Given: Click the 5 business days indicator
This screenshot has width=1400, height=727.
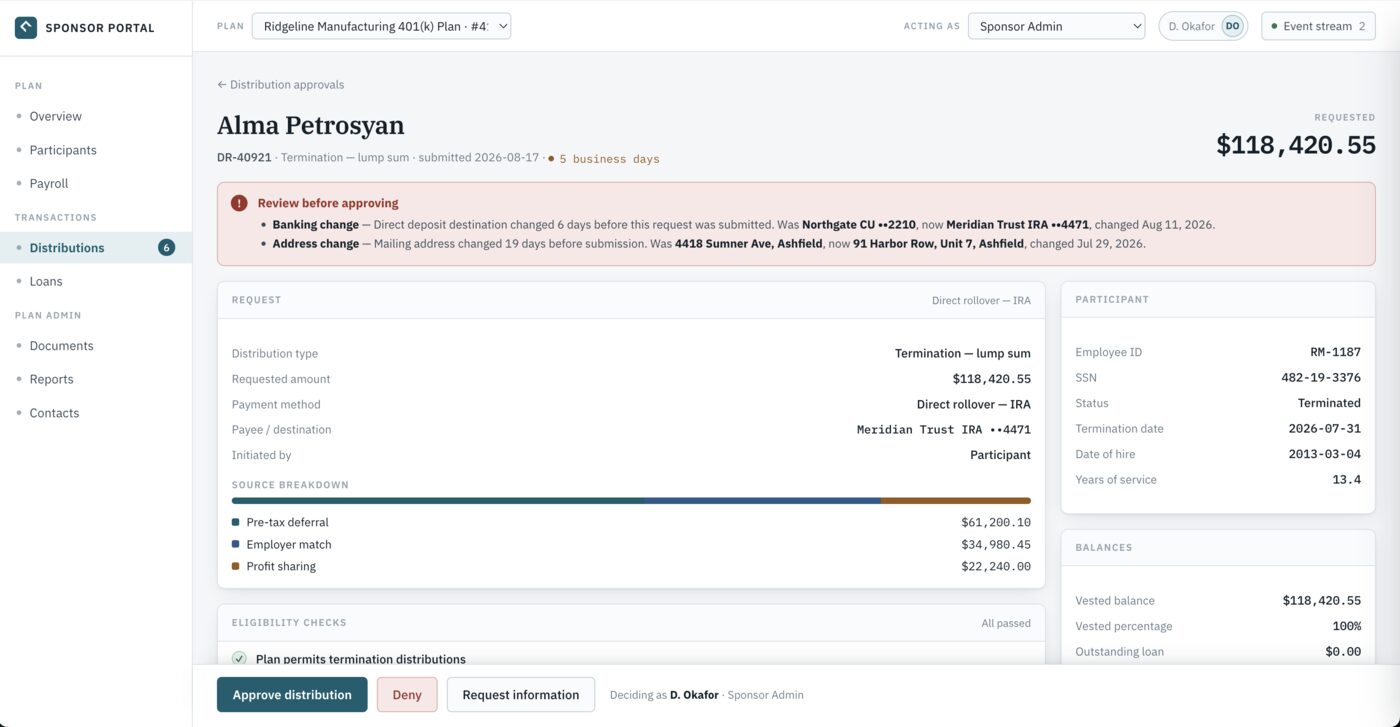Looking at the screenshot, I should [604, 158].
